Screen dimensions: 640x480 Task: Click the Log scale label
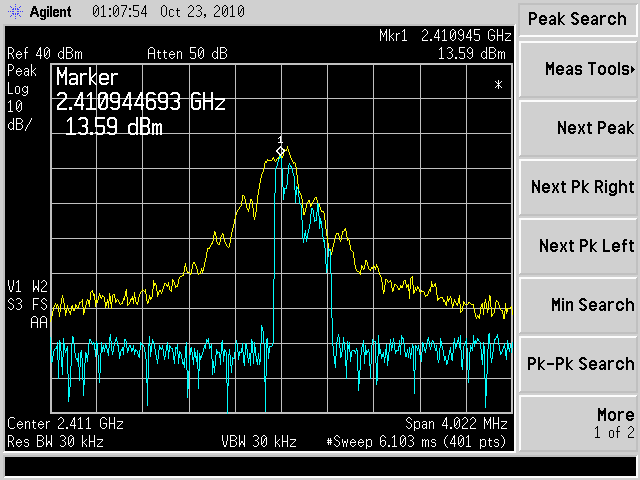(18, 89)
